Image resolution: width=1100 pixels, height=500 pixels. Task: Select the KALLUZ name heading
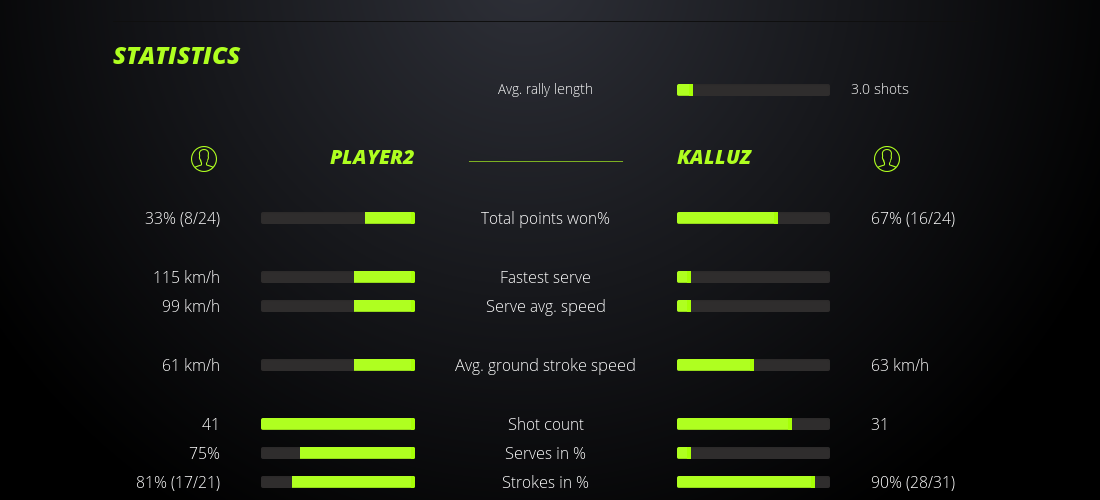[714, 157]
